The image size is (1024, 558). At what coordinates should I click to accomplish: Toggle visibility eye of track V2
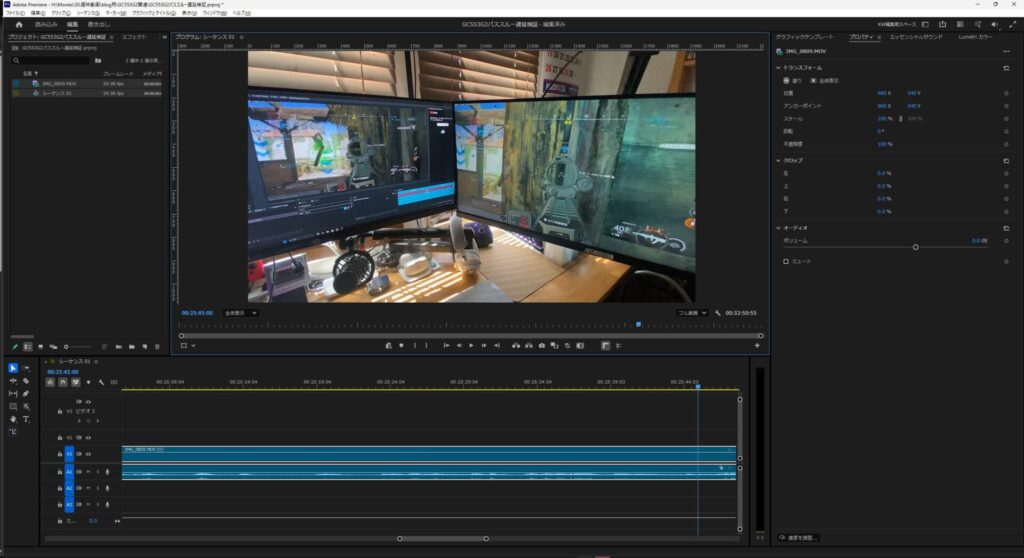pos(88,438)
